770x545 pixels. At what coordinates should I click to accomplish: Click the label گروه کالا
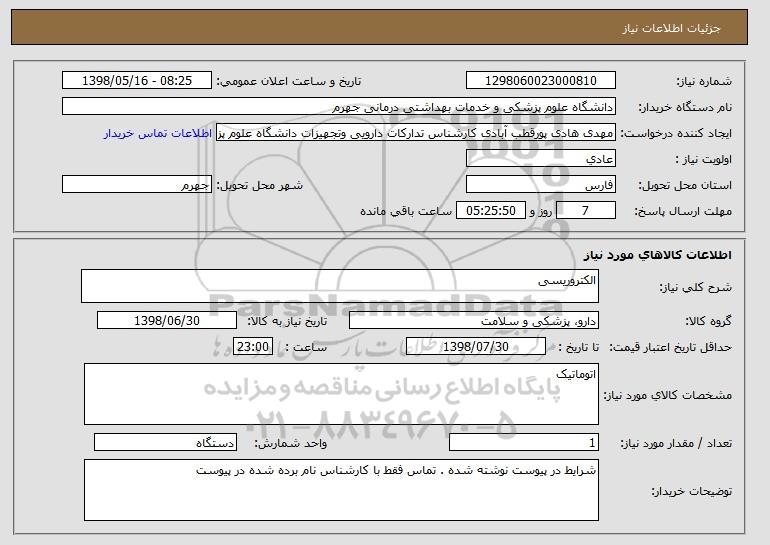tap(708, 321)
